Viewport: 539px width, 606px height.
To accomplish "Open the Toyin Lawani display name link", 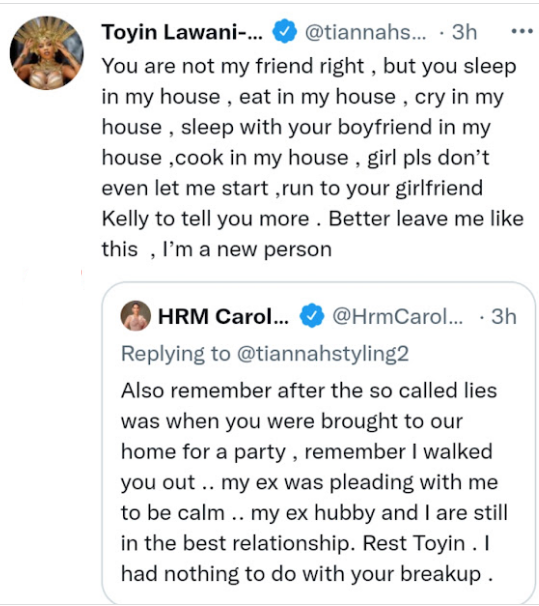I will click(x=182, y=32).
